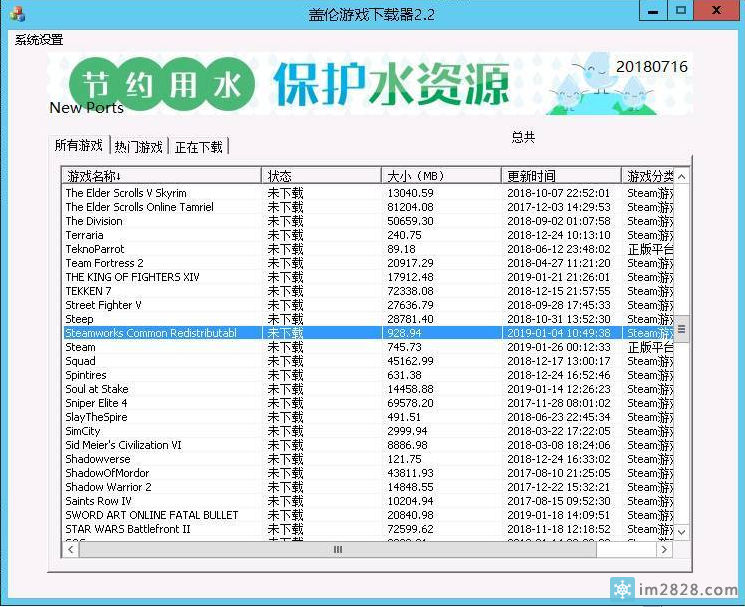Select the Terraria game row
Image resolution: width=745 pixels, height=607 pixels.
pyautogui.click(x=369, y=235)
